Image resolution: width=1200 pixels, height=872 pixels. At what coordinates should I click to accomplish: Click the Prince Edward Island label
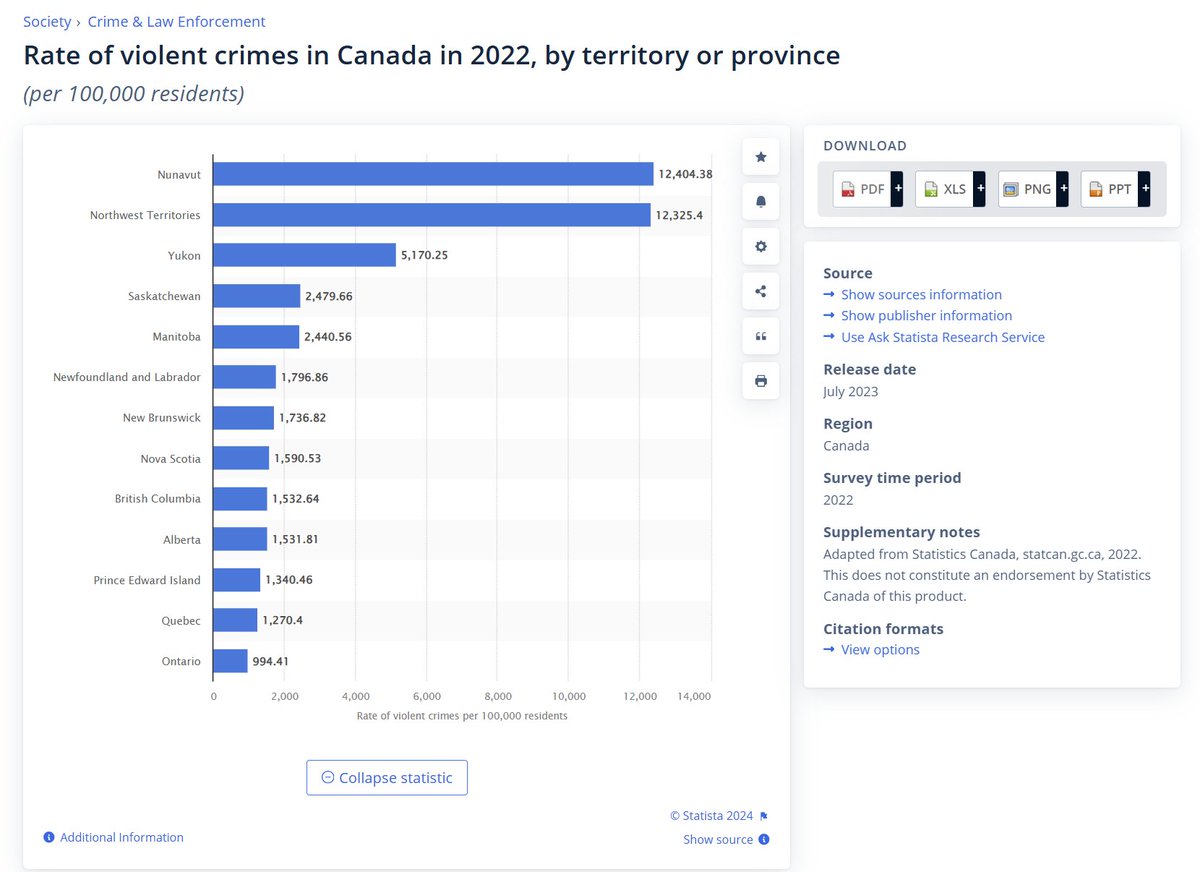(147, 580)
